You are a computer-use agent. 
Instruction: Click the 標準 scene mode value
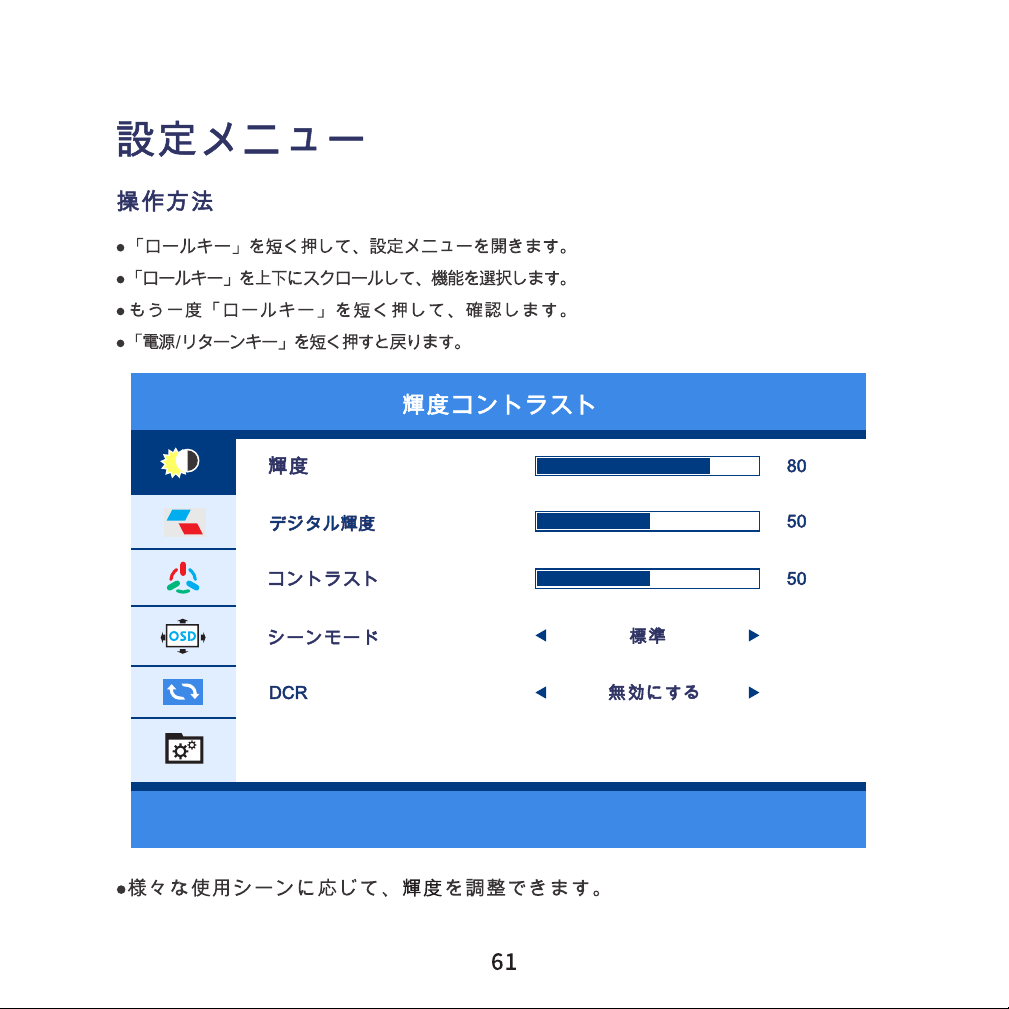coord(647,636)
